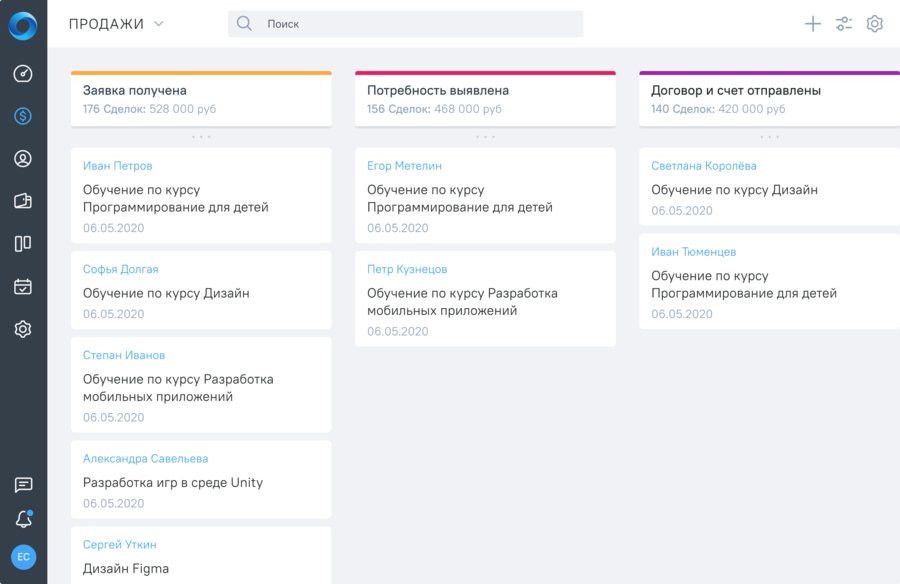Show notifications via the bell icon
The width and height of the screenshot is (900, 584).
coord(24,519)
